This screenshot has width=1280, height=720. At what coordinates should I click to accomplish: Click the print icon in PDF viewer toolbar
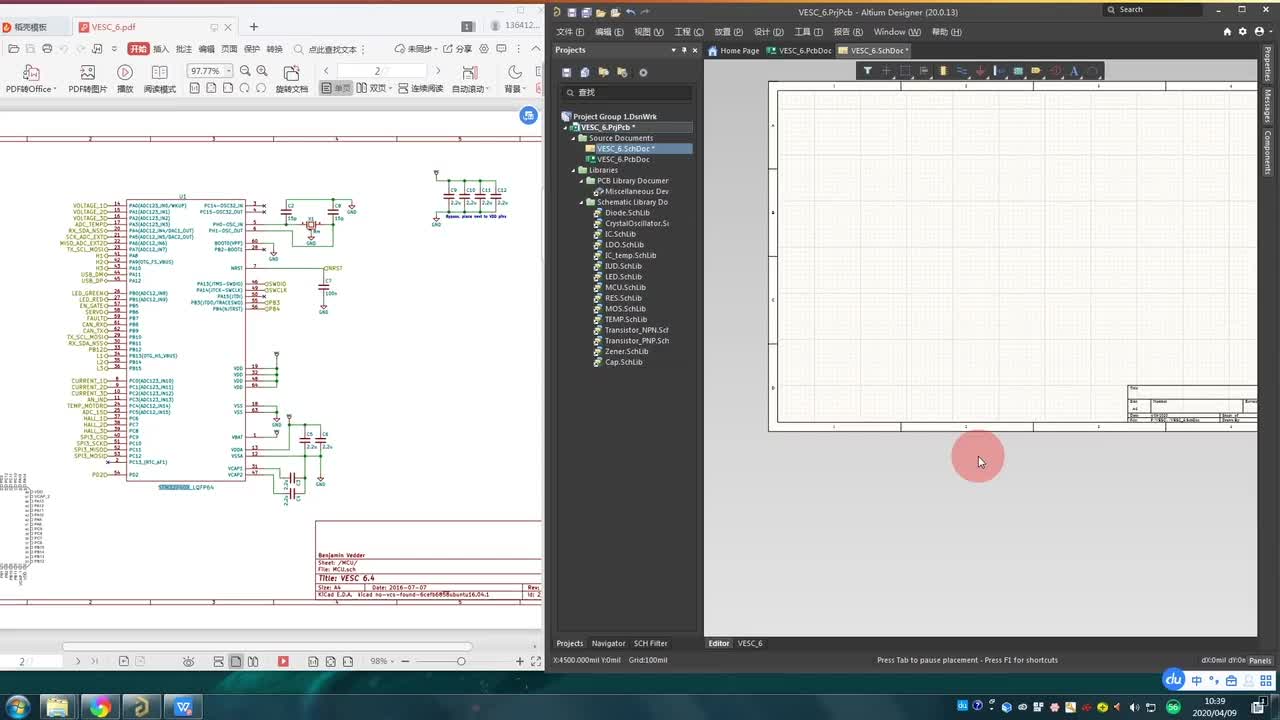(x=45, y=49)
